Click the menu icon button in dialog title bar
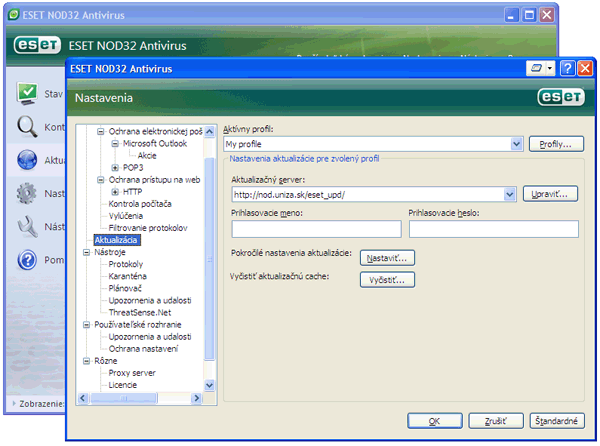The image size is (600, 446). click(x=536, y=68)
